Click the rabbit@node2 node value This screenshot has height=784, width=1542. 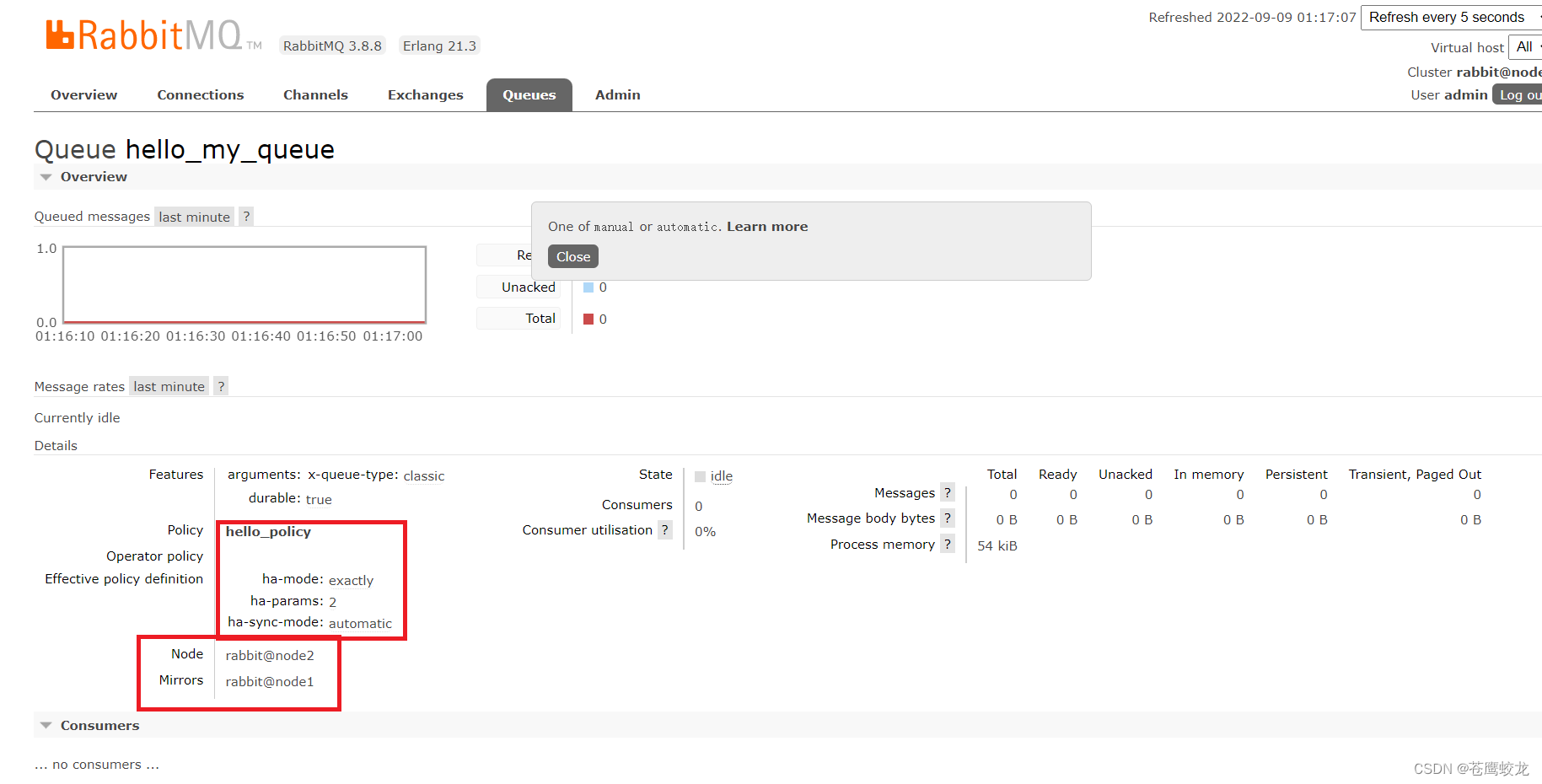tap(270, 656)
